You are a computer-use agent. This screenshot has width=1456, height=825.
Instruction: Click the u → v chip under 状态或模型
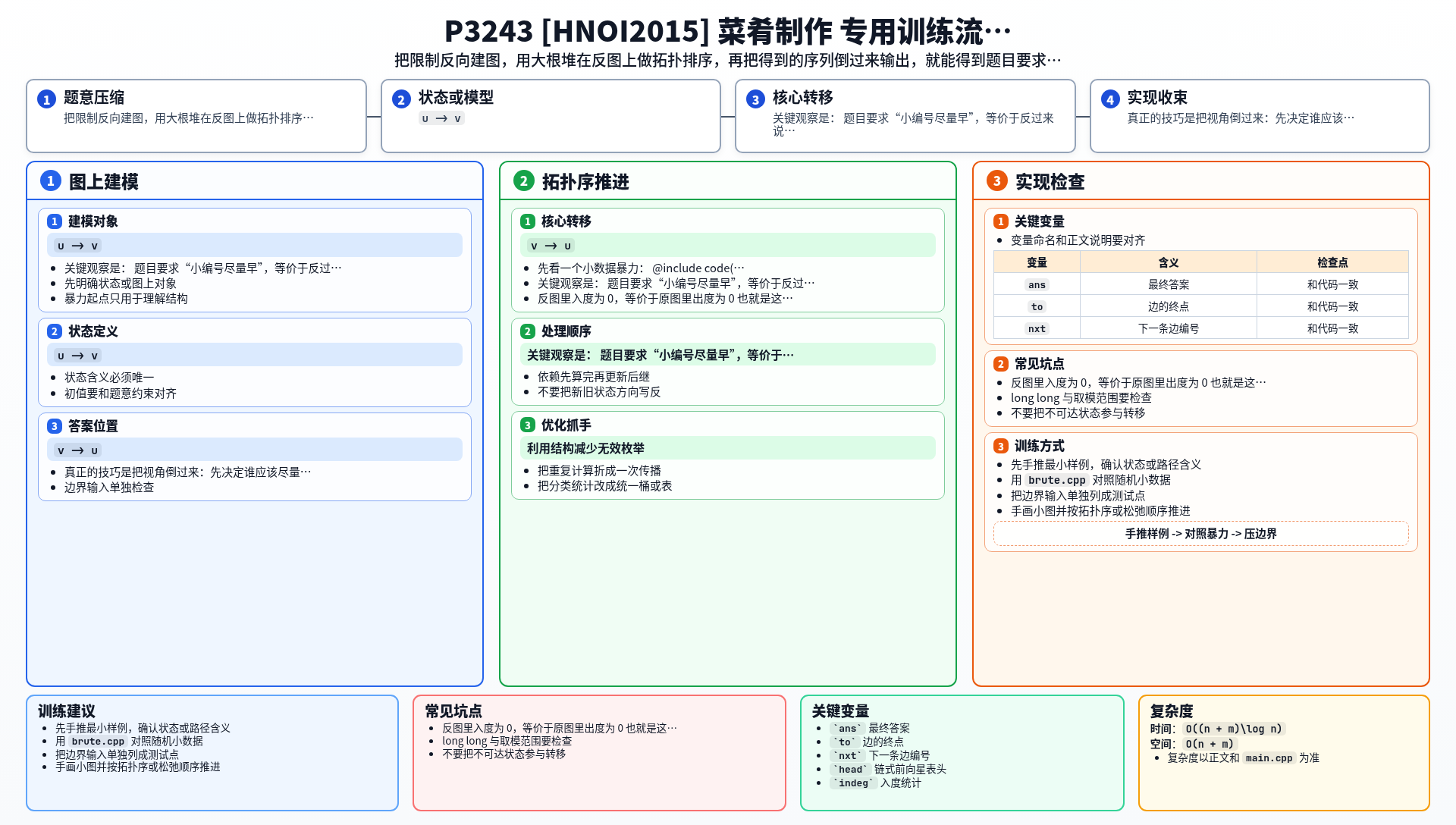441,118
